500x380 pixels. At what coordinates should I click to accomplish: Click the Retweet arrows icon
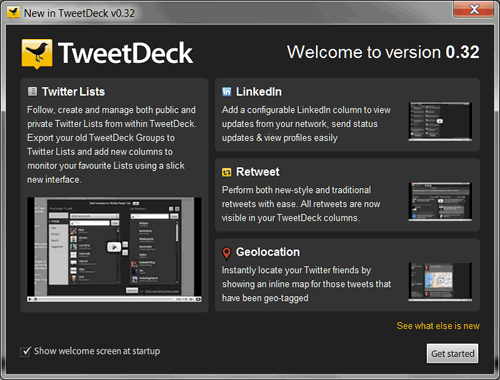(226, 172)
